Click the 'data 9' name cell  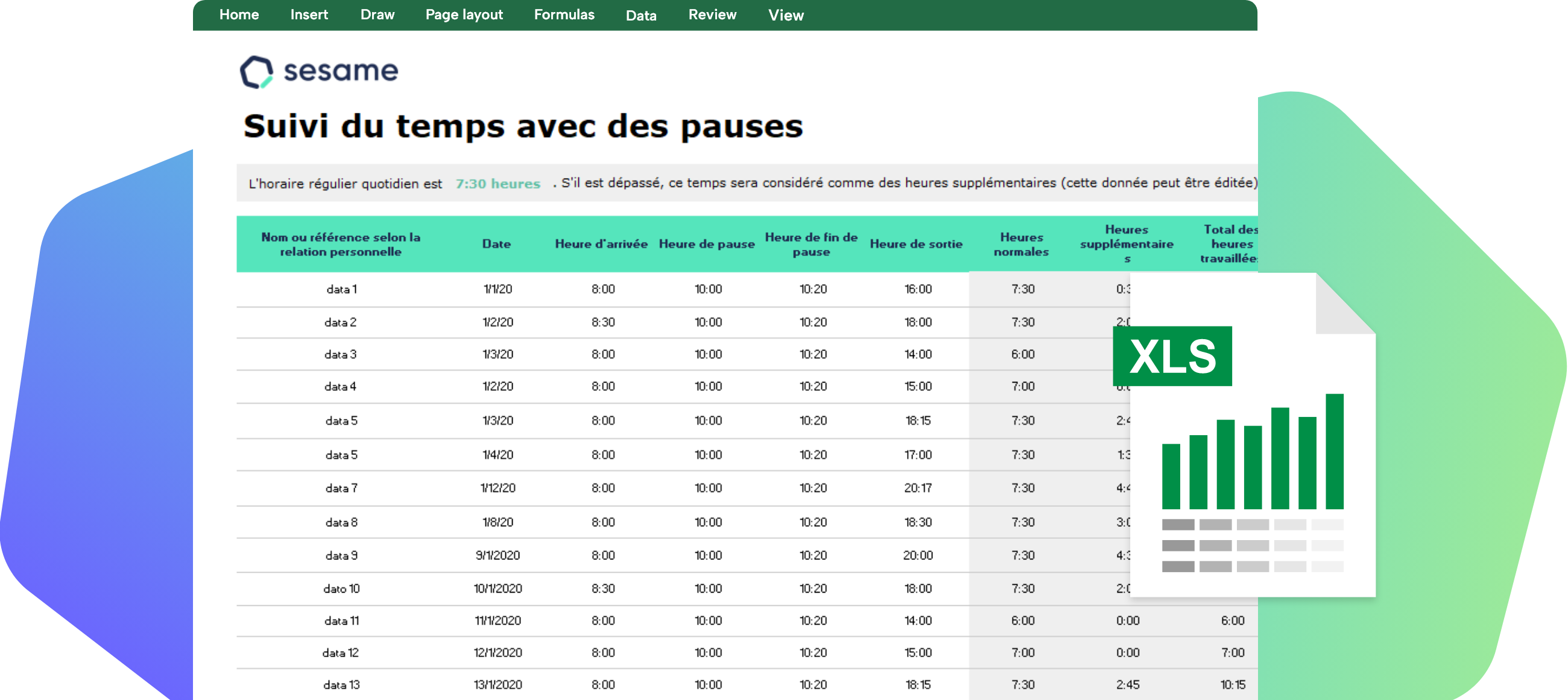[341, 555]
